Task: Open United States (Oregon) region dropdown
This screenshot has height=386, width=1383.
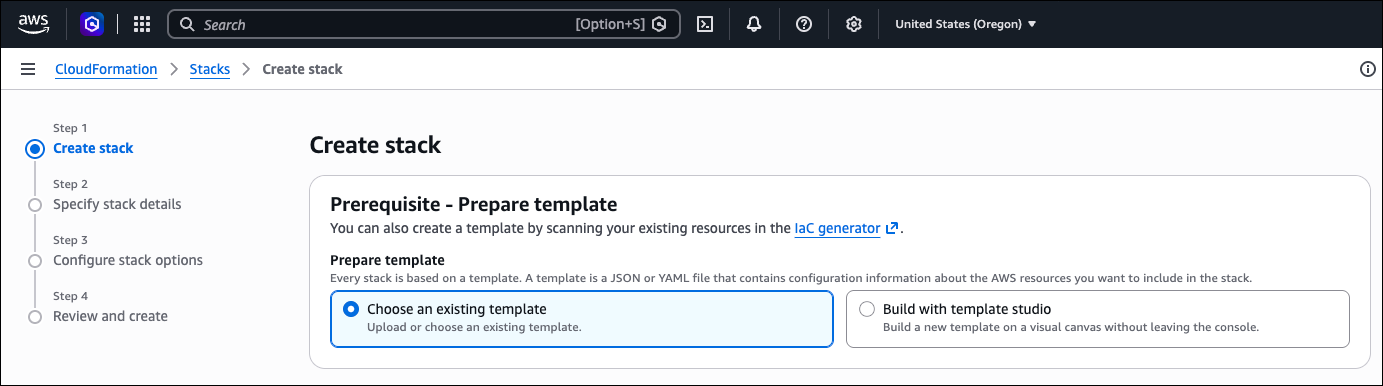Action: [x=965, y=24]
